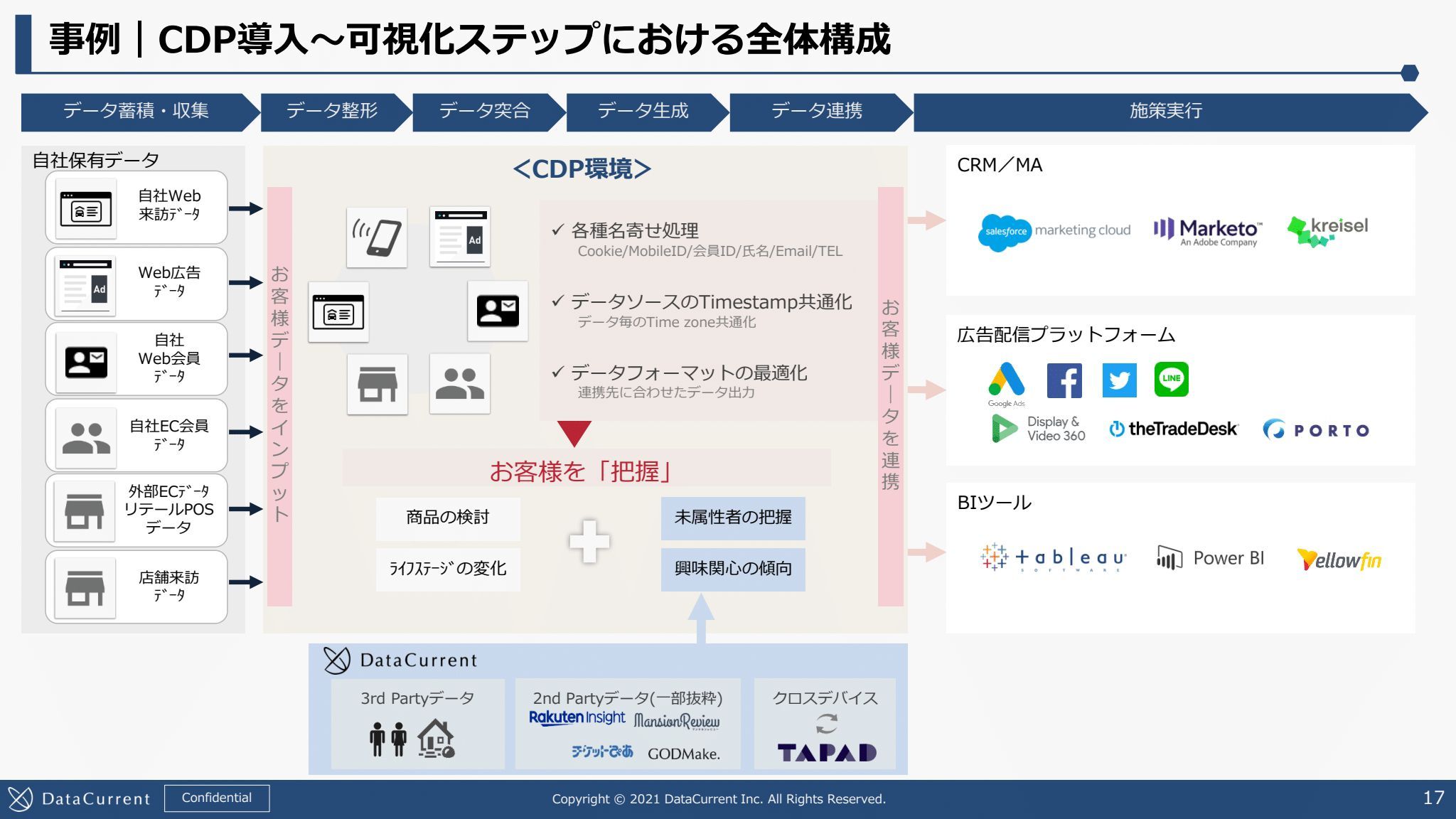
Task: Click the Rakuten Insight logo
Action: 577,718
